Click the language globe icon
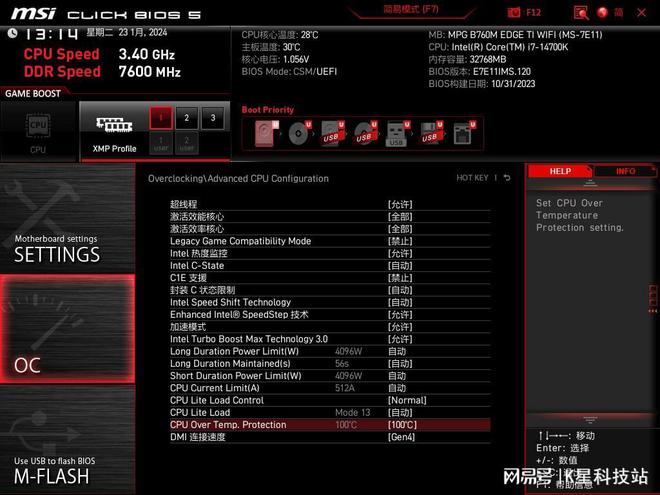The image size is (660, 495). (x=602, y=13)
